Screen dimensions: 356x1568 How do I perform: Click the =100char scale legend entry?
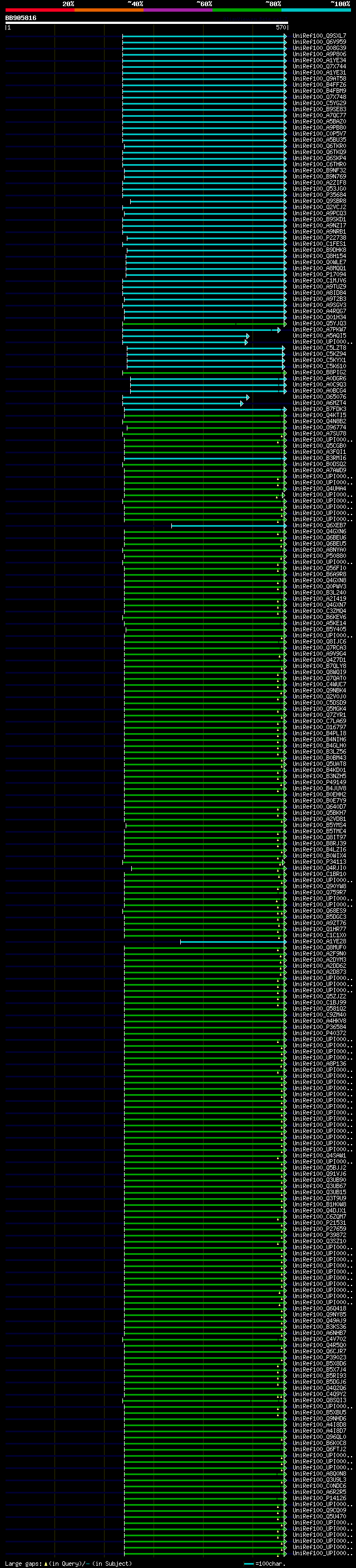(x=265, y=1564)
